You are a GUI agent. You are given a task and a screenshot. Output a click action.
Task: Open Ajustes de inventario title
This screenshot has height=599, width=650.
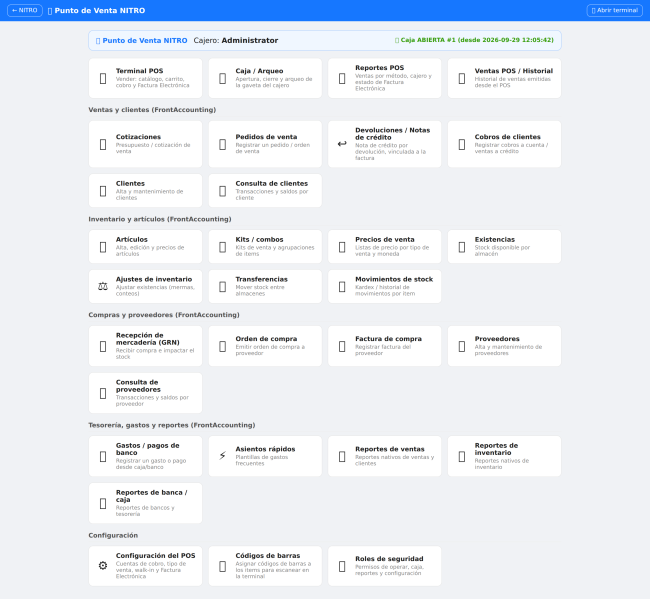point(154,279)
